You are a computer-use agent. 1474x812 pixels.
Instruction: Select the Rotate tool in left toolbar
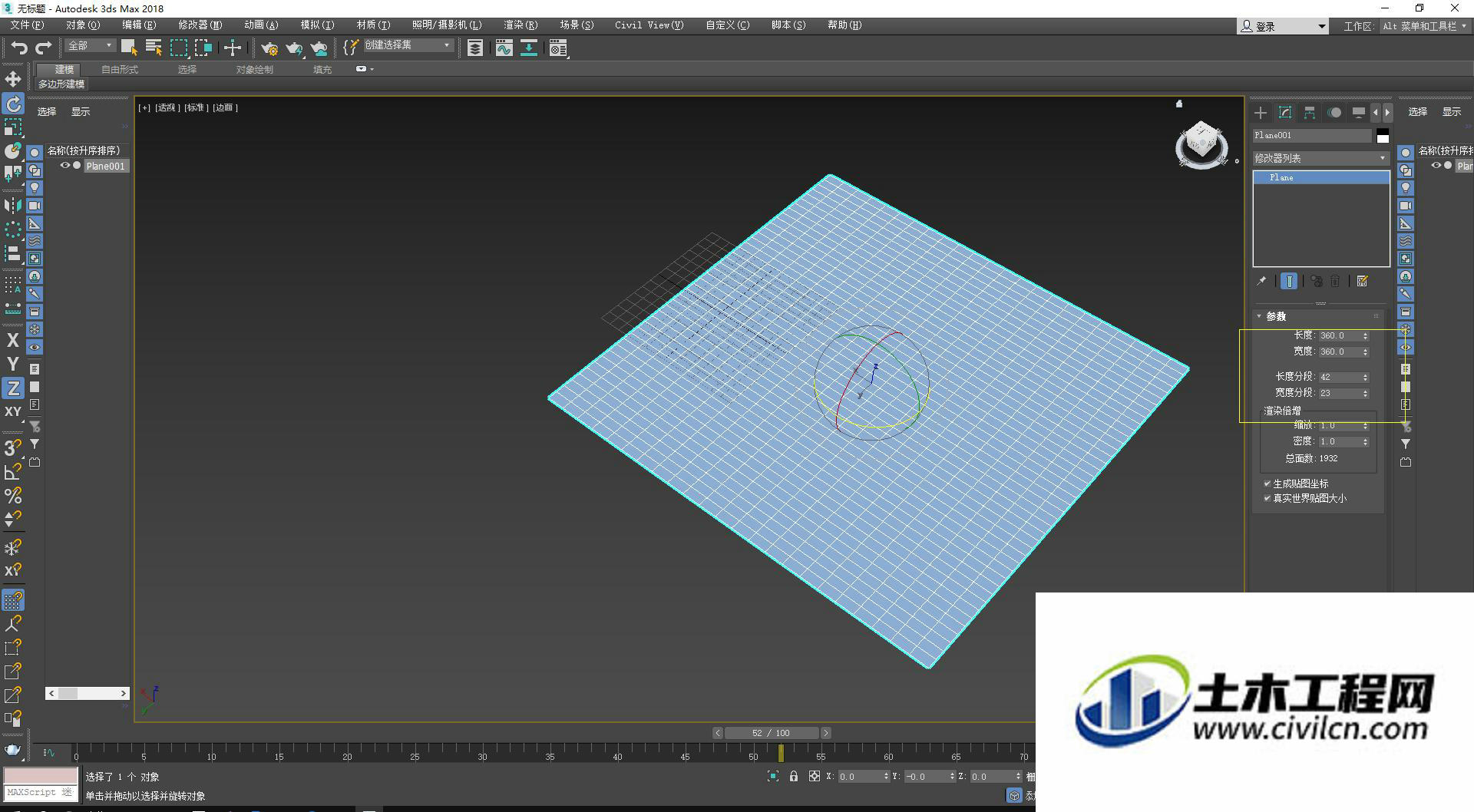[x=13, y=104]
